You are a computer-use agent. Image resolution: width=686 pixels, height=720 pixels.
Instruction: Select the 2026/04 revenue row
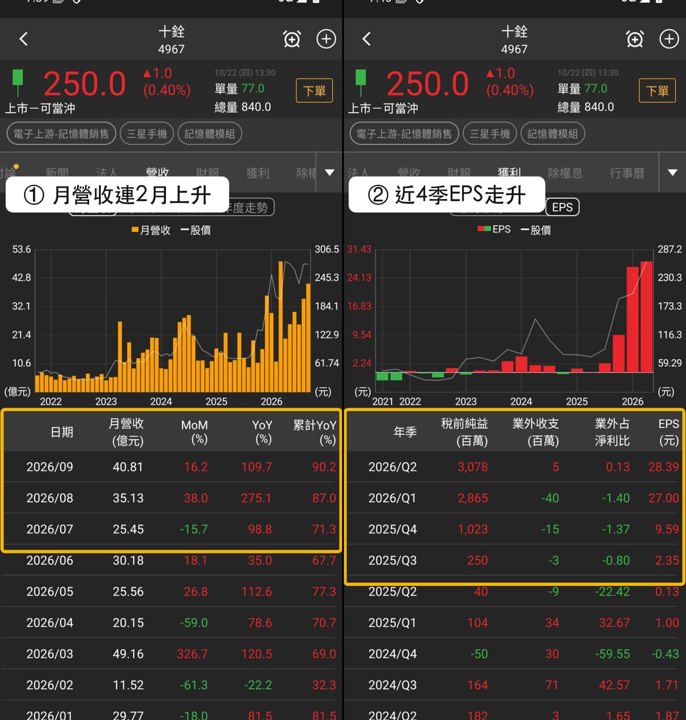pyautogui.click(x=171, y=623)
